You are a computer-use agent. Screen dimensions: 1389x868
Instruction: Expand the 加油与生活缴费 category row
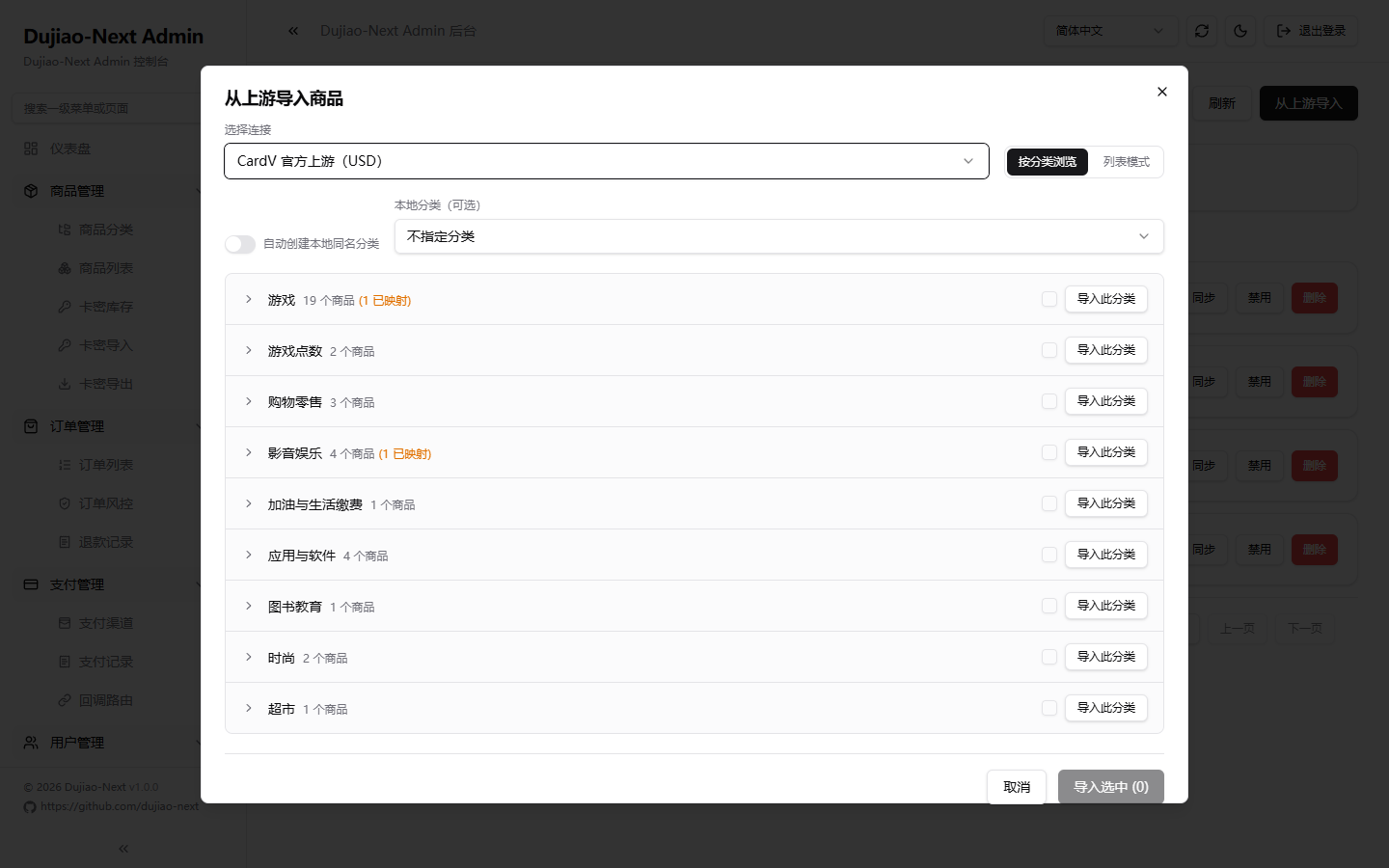tap(249, 503)
